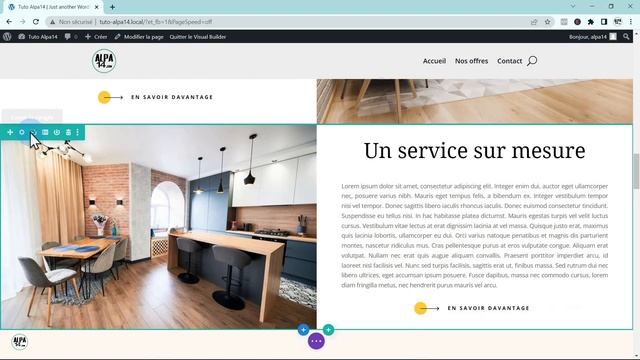Select the Un service sur mesure heading
This screenshot has height=360, width=640.
coord(475,151)
